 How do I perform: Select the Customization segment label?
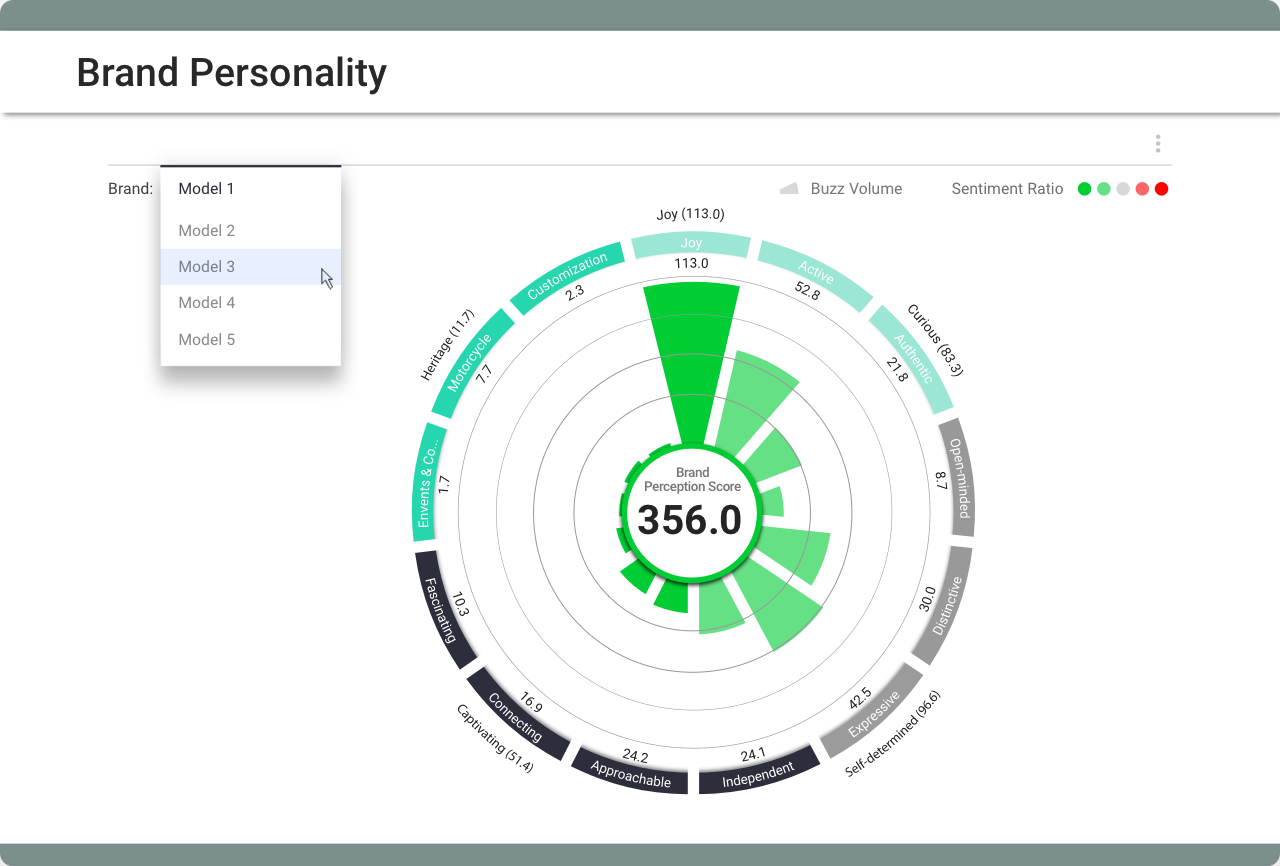[567, 276]
